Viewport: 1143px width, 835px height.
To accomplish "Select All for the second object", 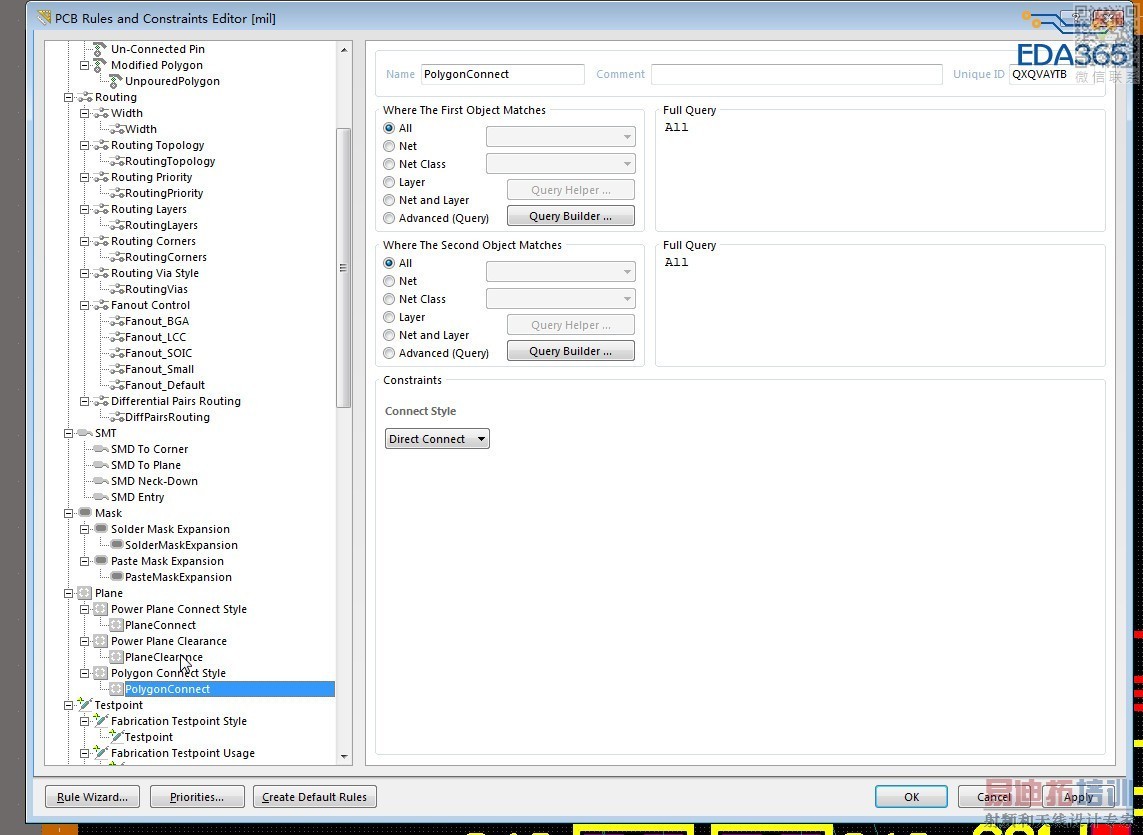I will (389, 263).
